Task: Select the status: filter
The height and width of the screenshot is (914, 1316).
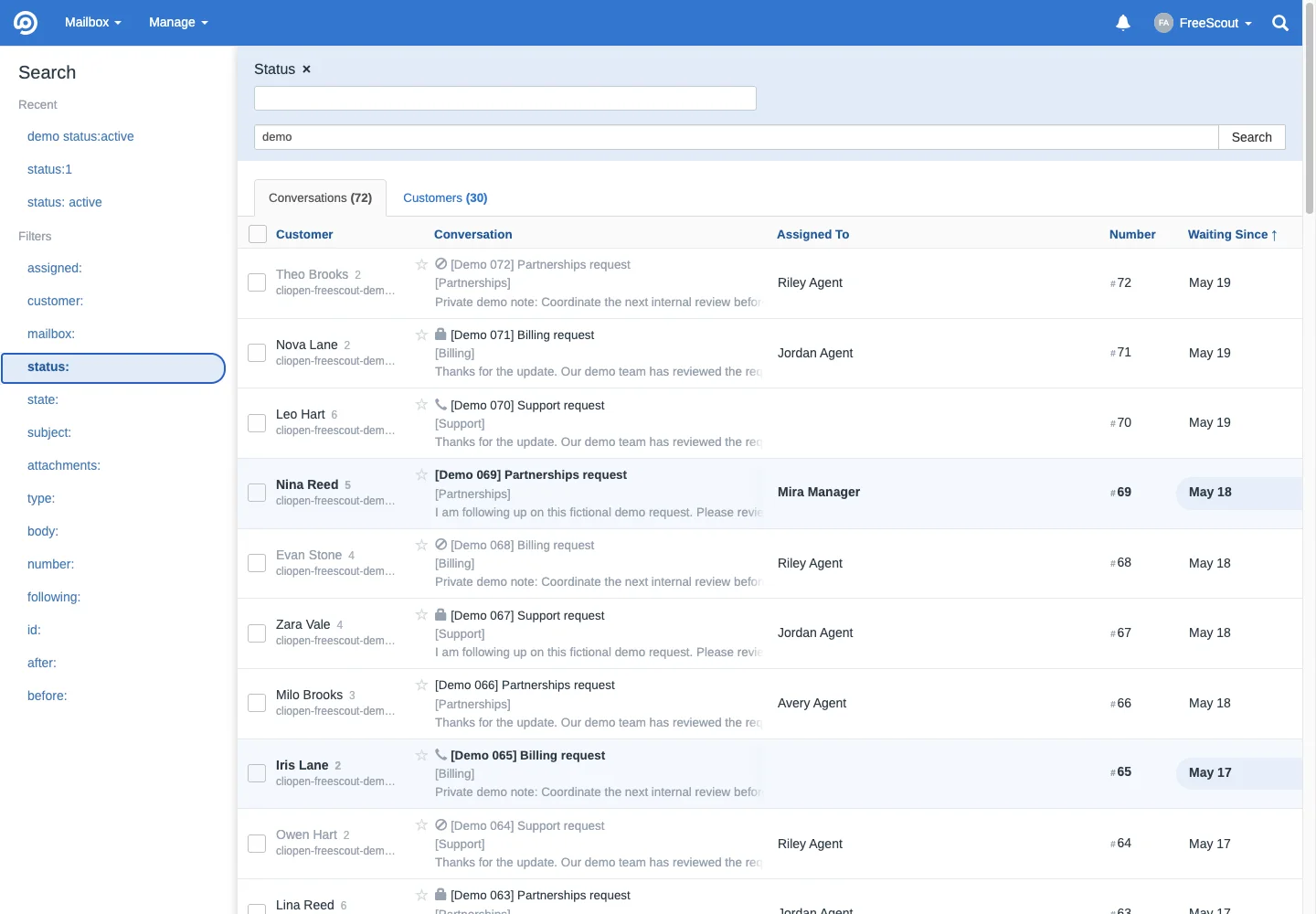Action: click(113, 367)
